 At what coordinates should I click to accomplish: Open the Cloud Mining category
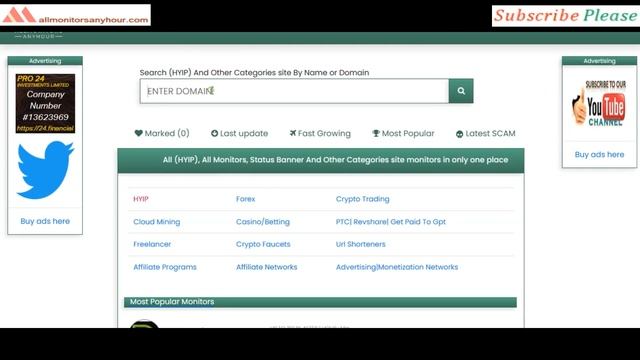[x=156, y=222]
